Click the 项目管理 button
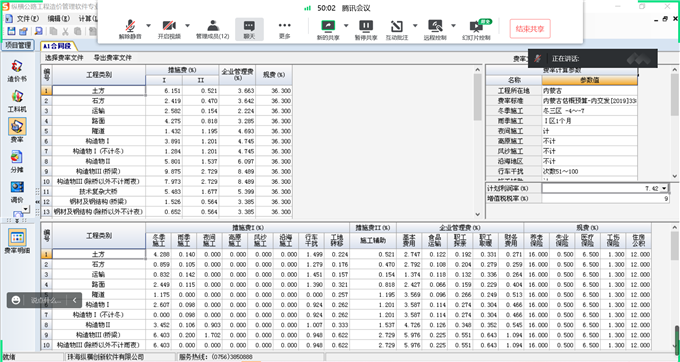 [18, 45]
